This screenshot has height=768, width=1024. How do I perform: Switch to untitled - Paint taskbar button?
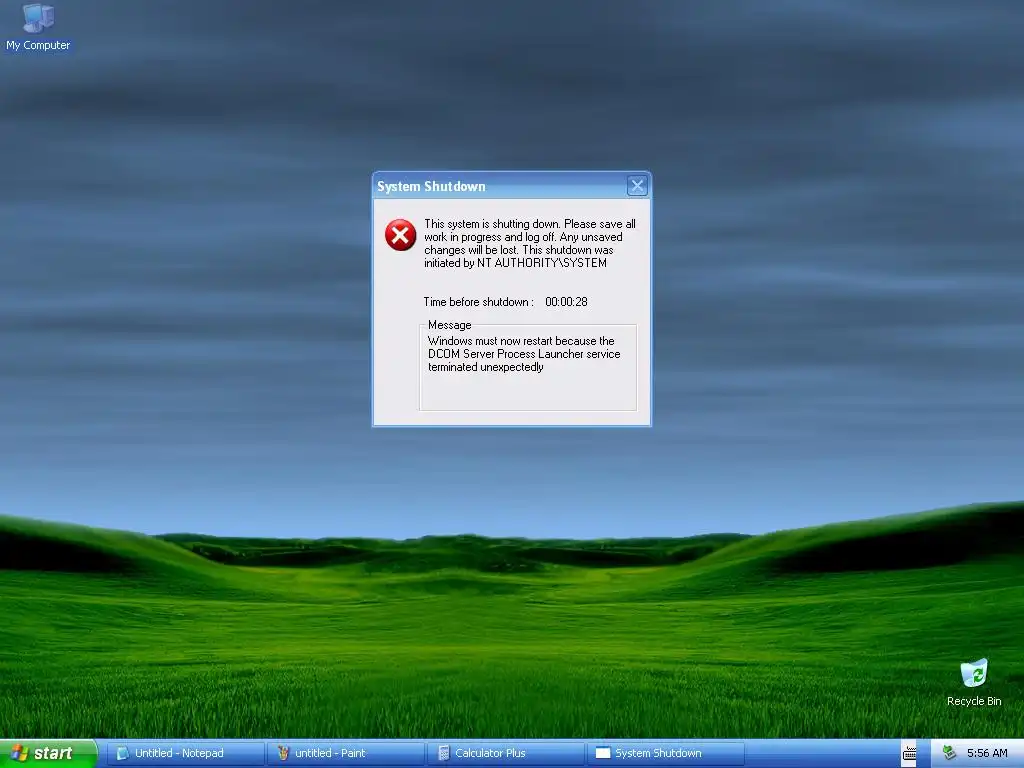point(346,753)
